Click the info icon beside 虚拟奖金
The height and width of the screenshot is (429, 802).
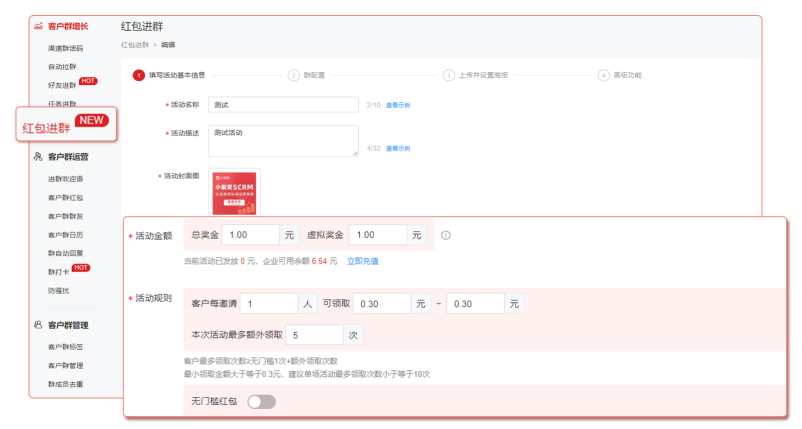[445, 236]
